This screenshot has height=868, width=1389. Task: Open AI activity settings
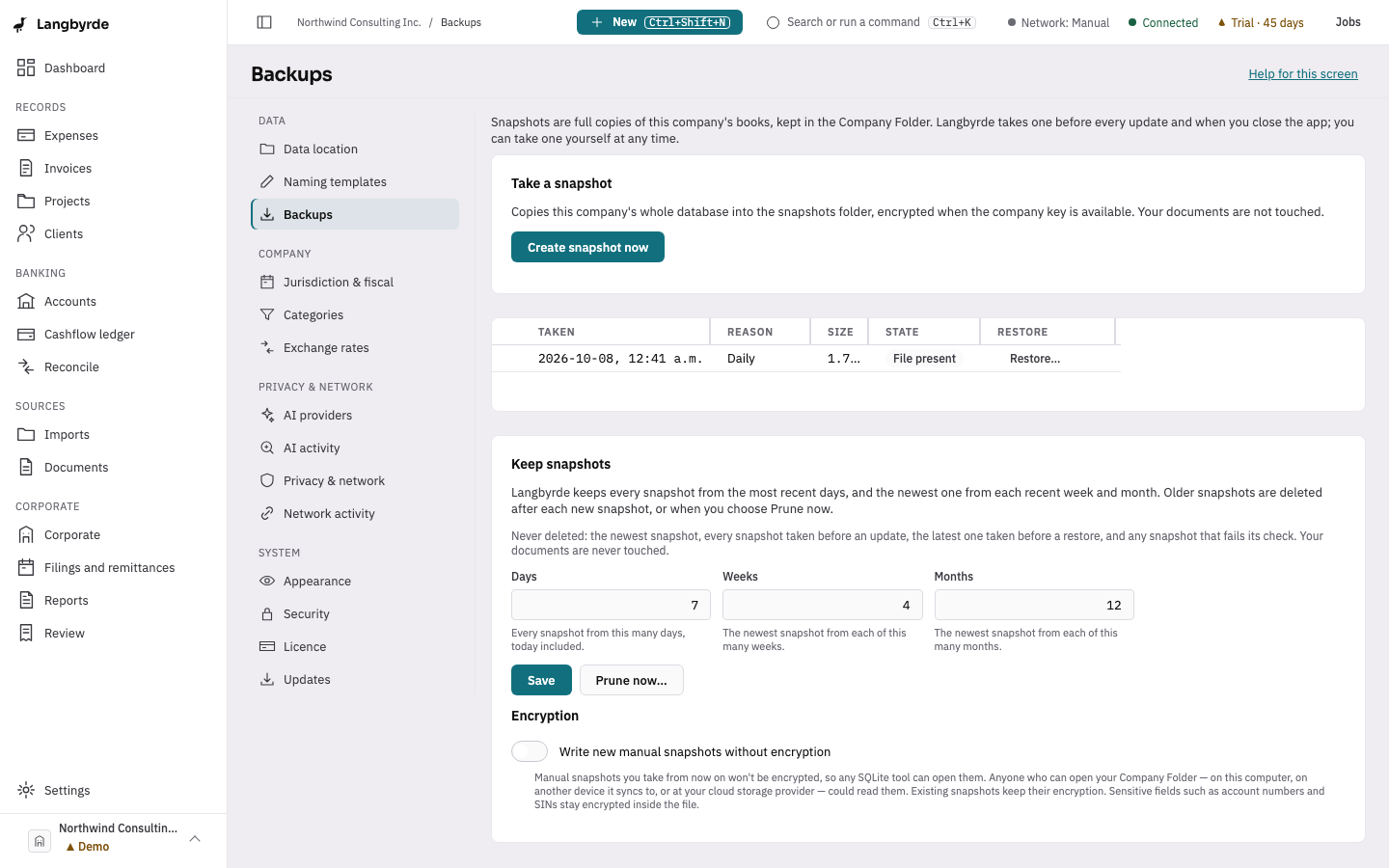(355, 448)
